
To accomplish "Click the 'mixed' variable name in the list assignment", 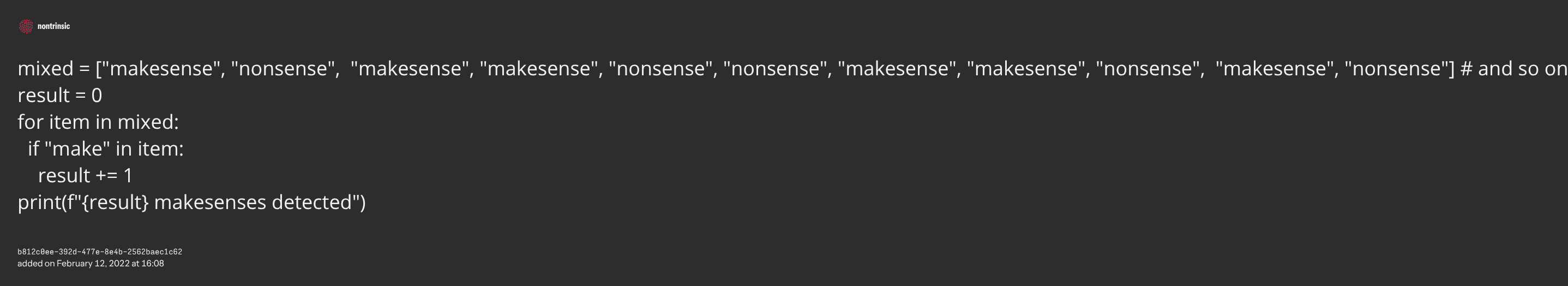I will pos(45,69).
